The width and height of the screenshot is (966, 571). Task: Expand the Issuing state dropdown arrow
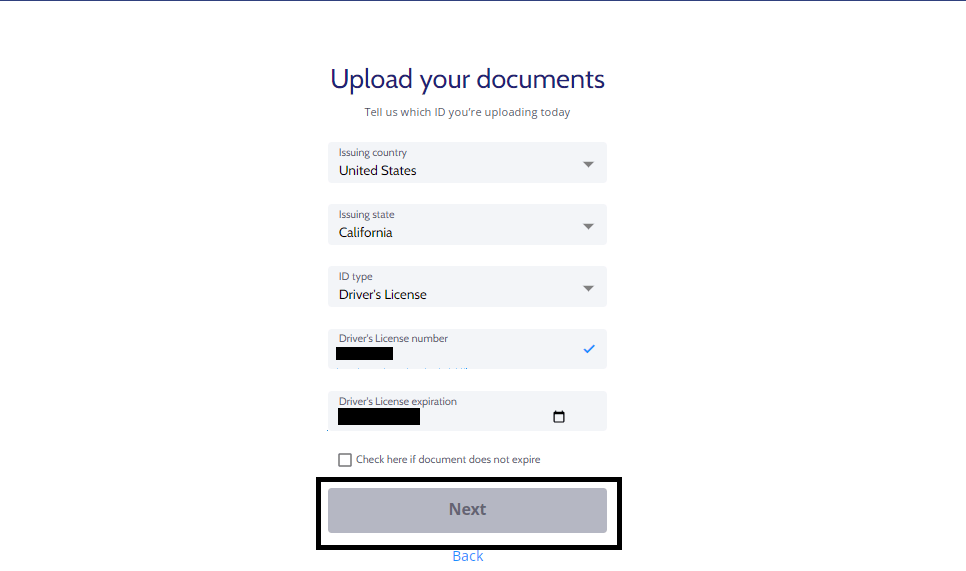point(588,227)
